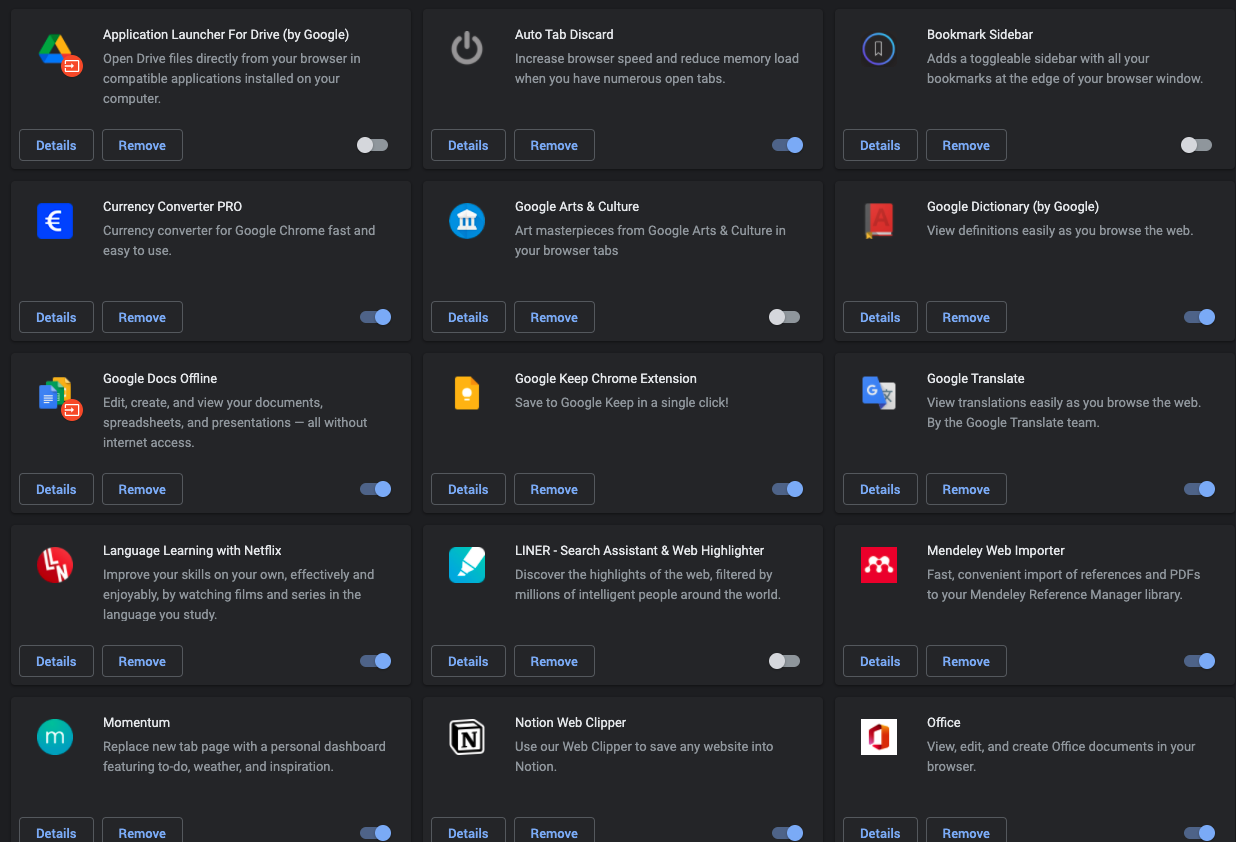Turn off Google Keep Chrome Extension

pos(788,489)
